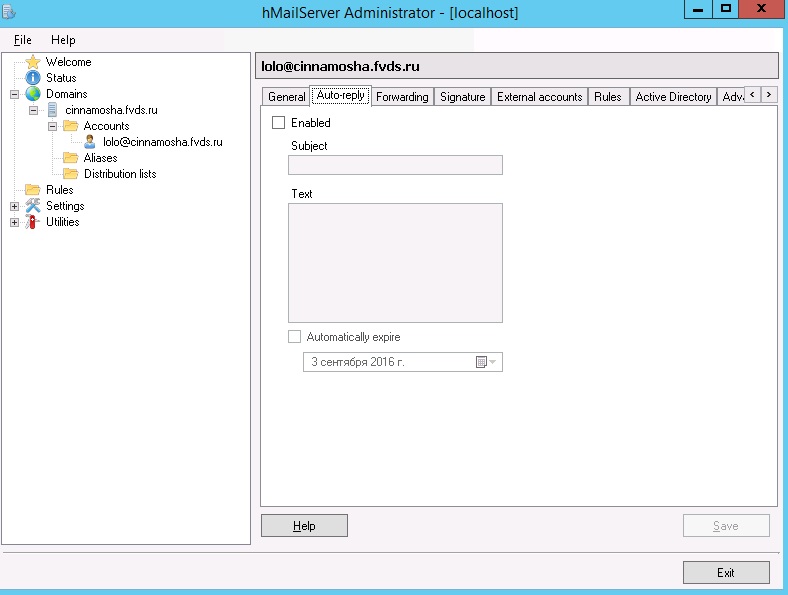788x595 pixels.
Task: Click the Rules folder icon in tree
Action: (33, 190)
